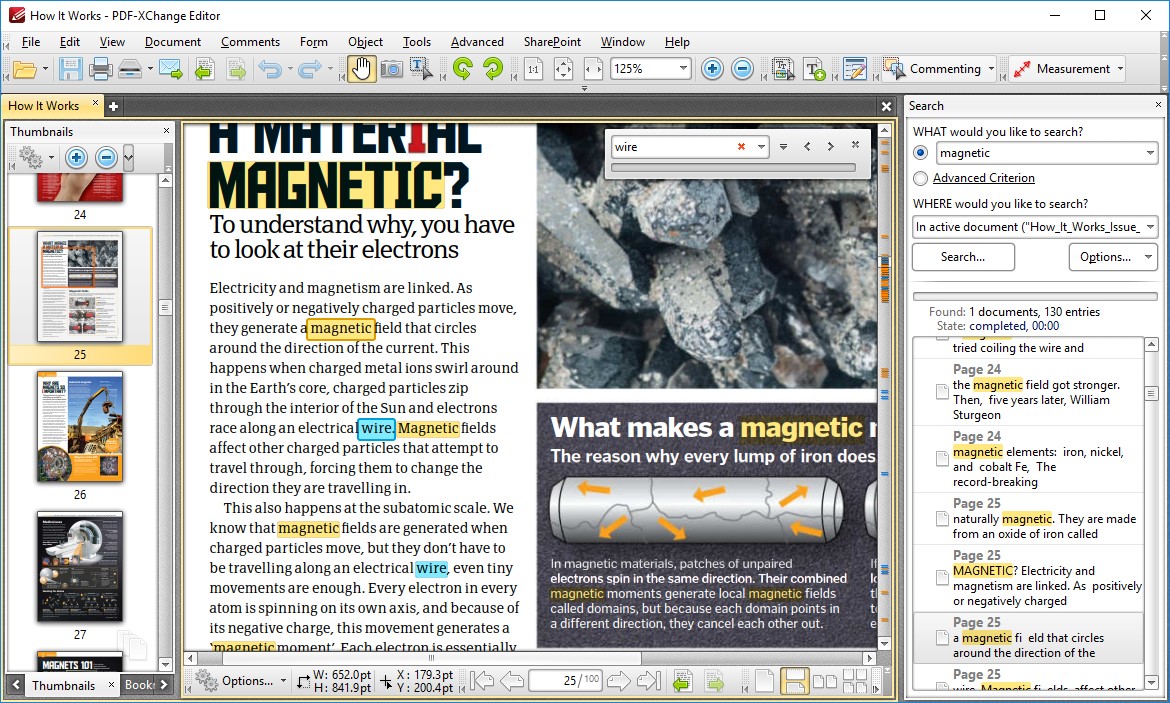The width and height of the screenshot is (1170, 703).
Task: Go to the previous 'wire' match in find box
Action: (807, 146)
